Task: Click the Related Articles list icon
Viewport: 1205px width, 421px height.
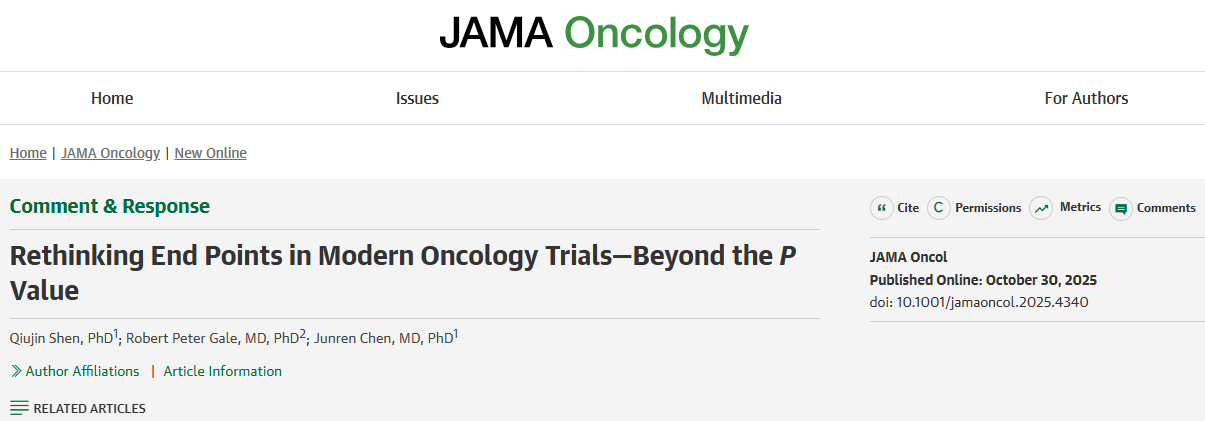Action: pyautogui.click(x=19, y=408)
